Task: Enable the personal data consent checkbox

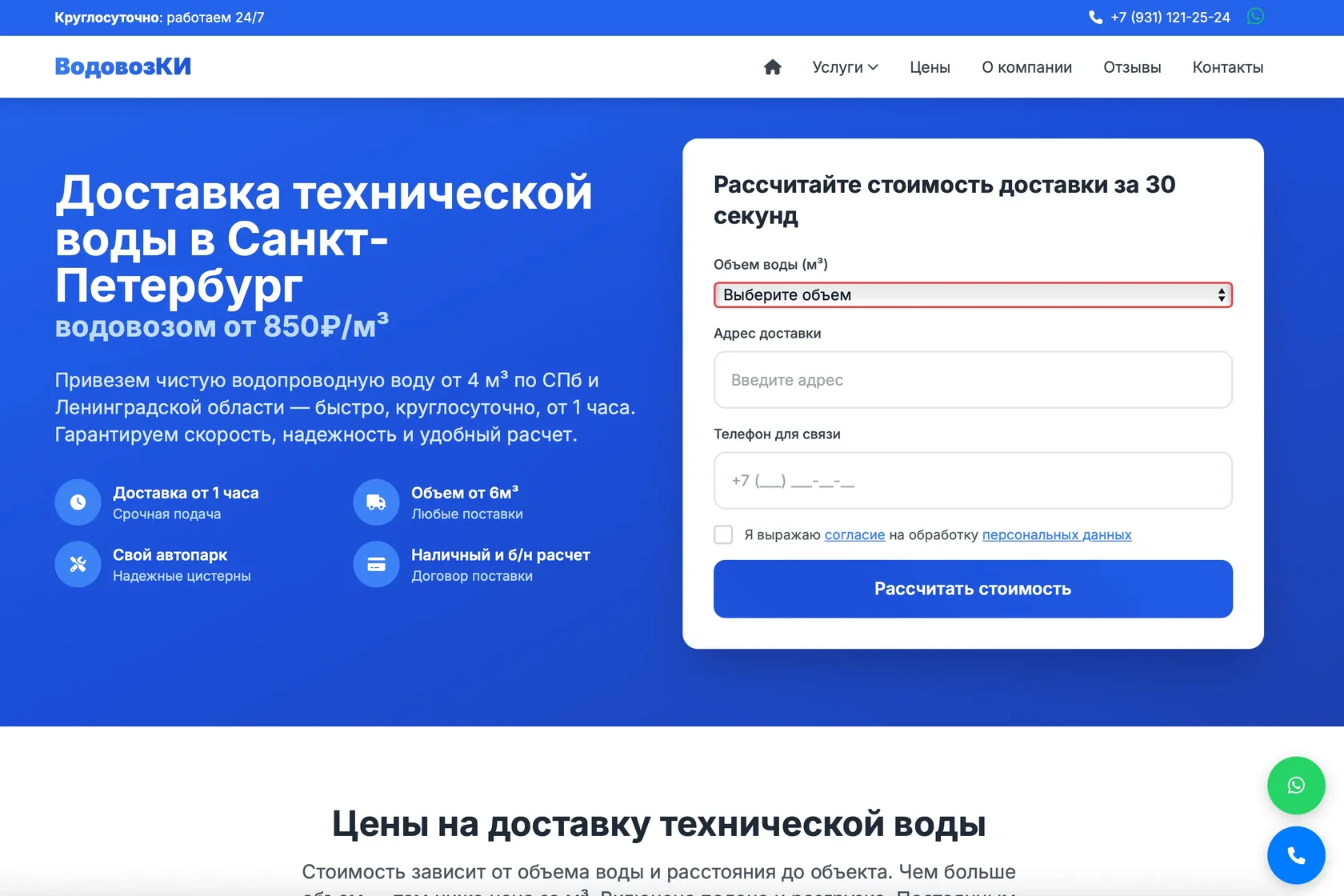Action: click(723, 534)
